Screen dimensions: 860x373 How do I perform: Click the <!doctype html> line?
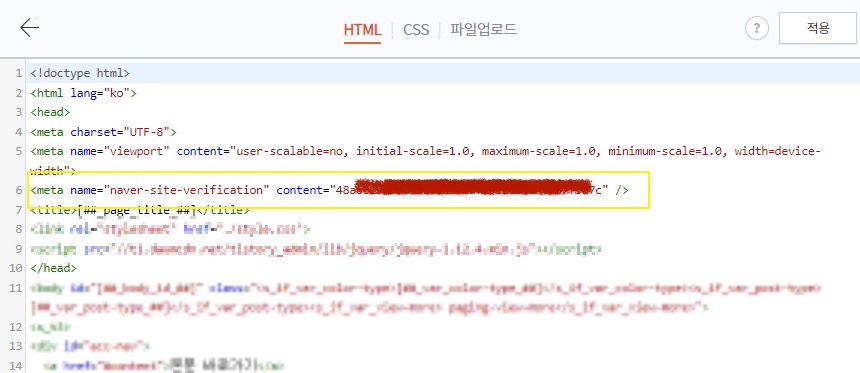[80, 72]
